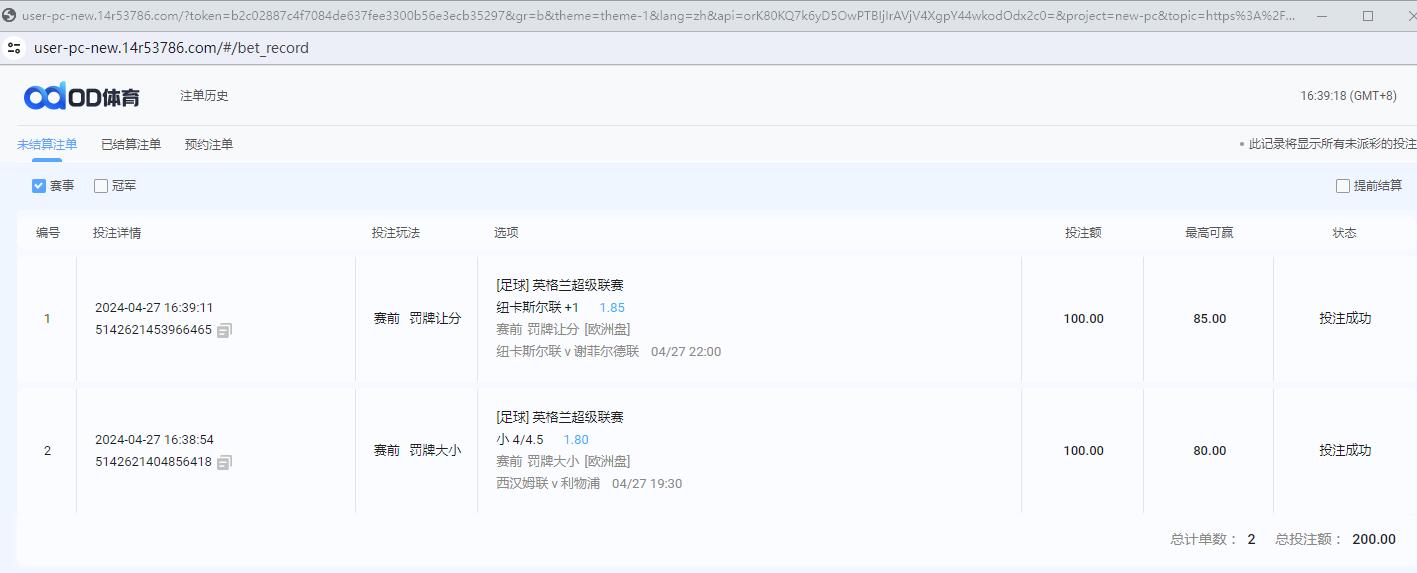
Task: Open site information icon in address bar
Action: coord(14,48)
